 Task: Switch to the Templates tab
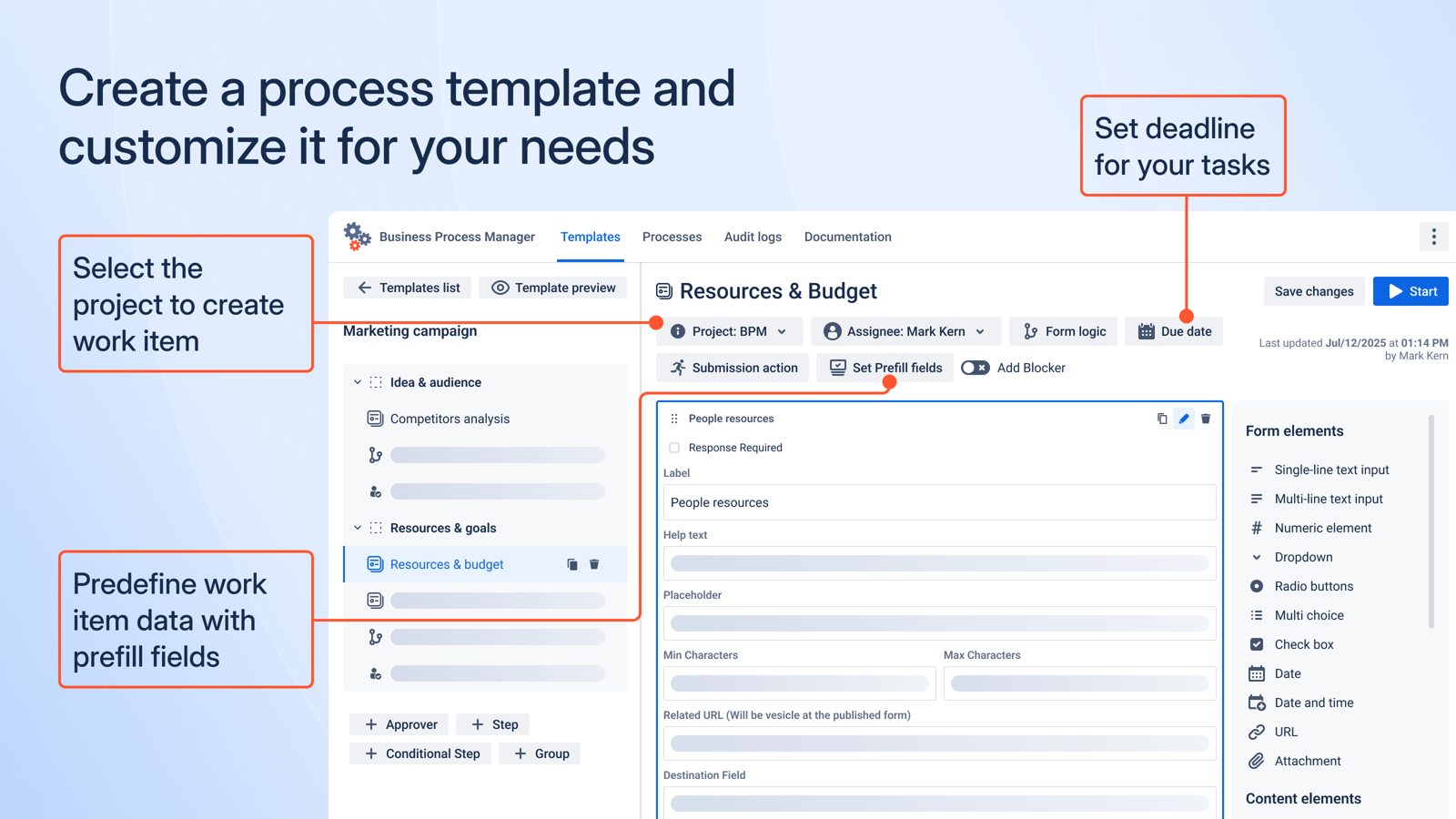pos(591,237)
